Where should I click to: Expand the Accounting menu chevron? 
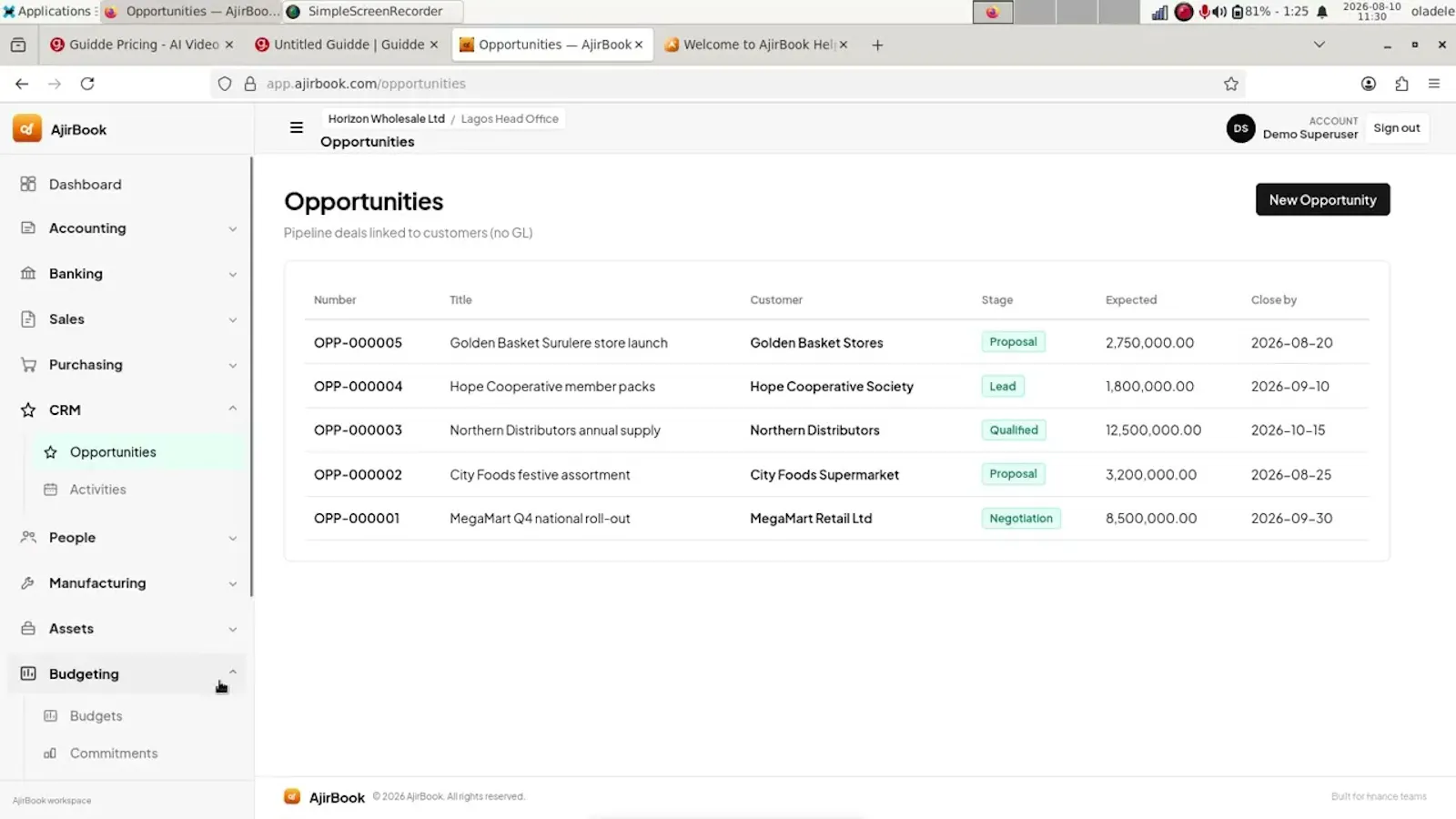click(x=233, y=228)
